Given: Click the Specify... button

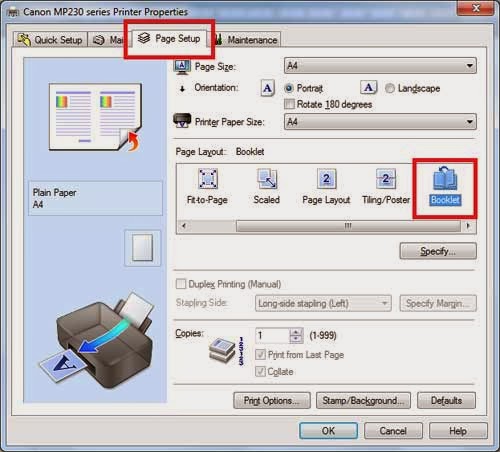Looking at the screenshot, I should (438, 251).
